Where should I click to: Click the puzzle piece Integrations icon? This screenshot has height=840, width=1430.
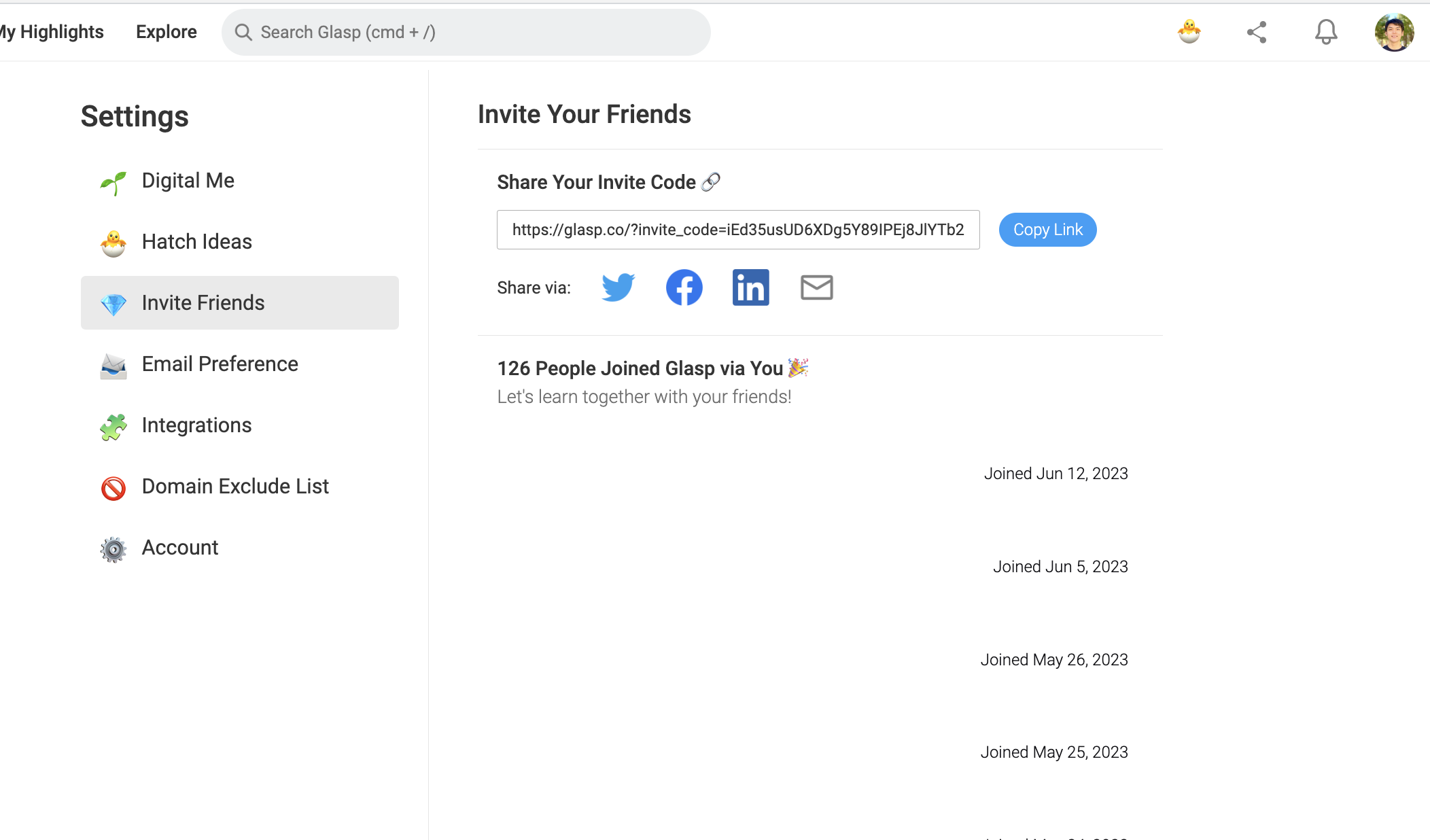pyautogui.click(x=114, y=427)
